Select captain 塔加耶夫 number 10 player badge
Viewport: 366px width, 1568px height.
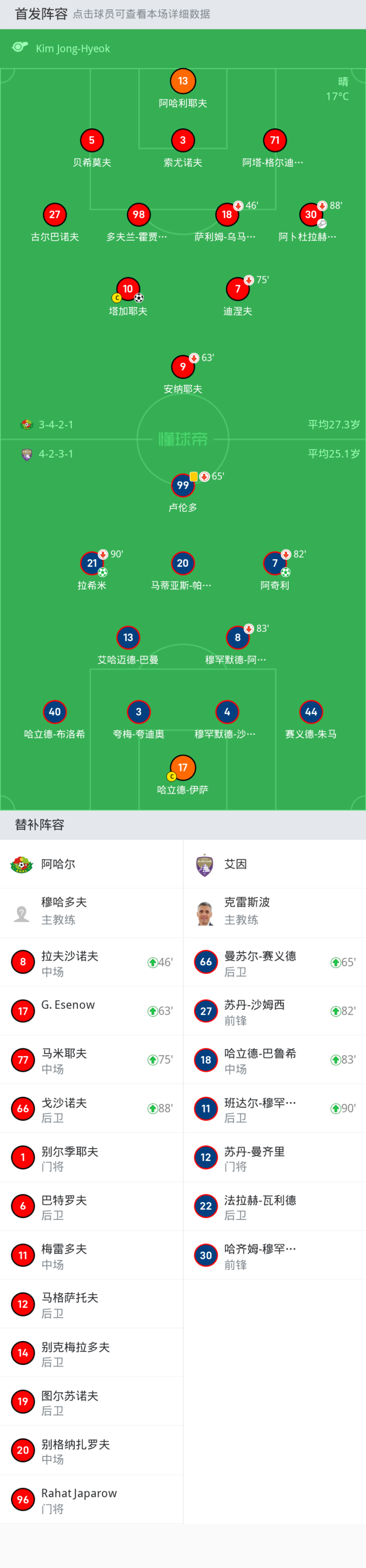(128, 289)
